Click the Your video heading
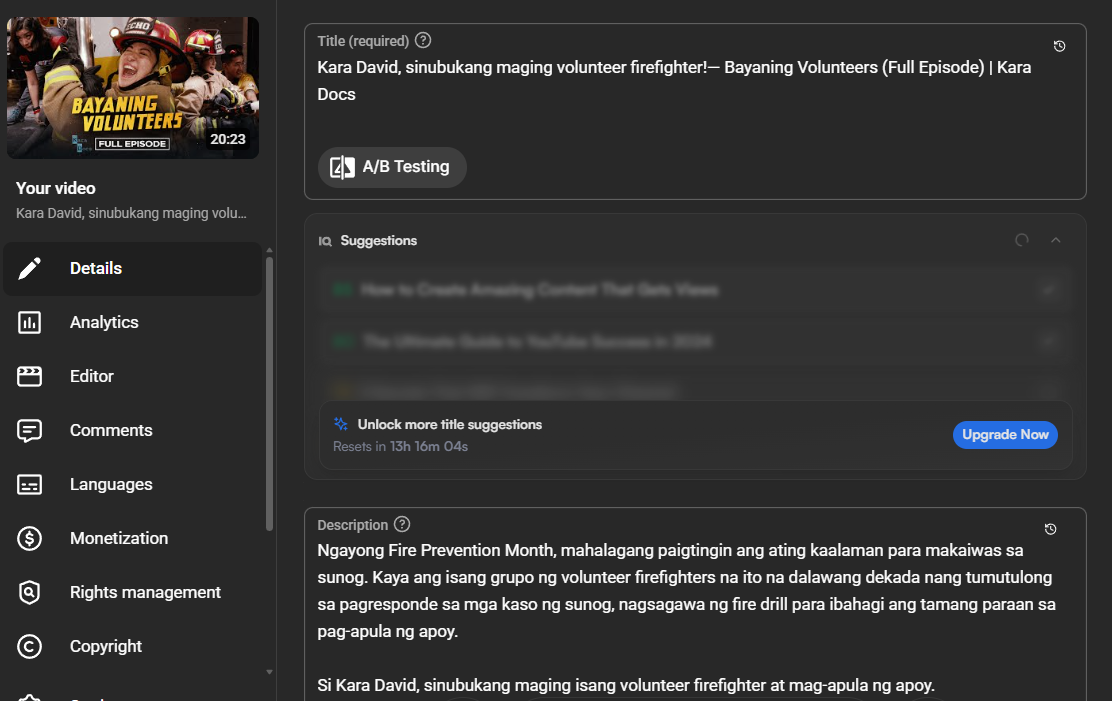 click(x=56, y=188)
